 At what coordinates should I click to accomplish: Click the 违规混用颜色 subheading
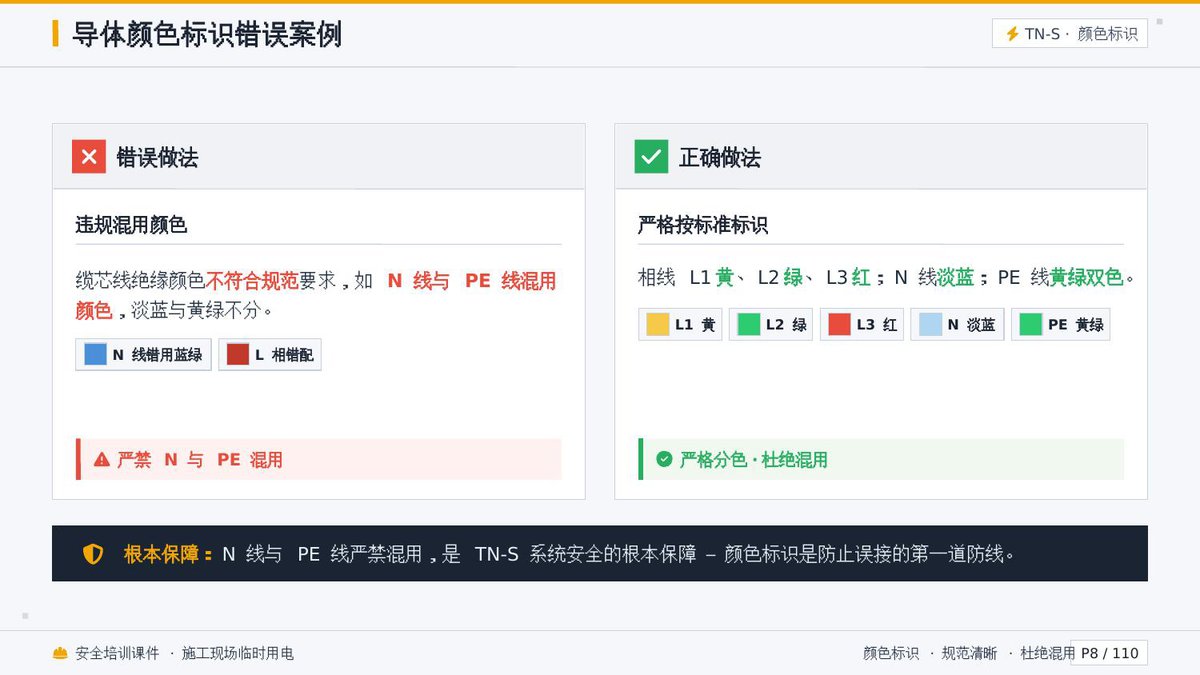tap(131, 225)
